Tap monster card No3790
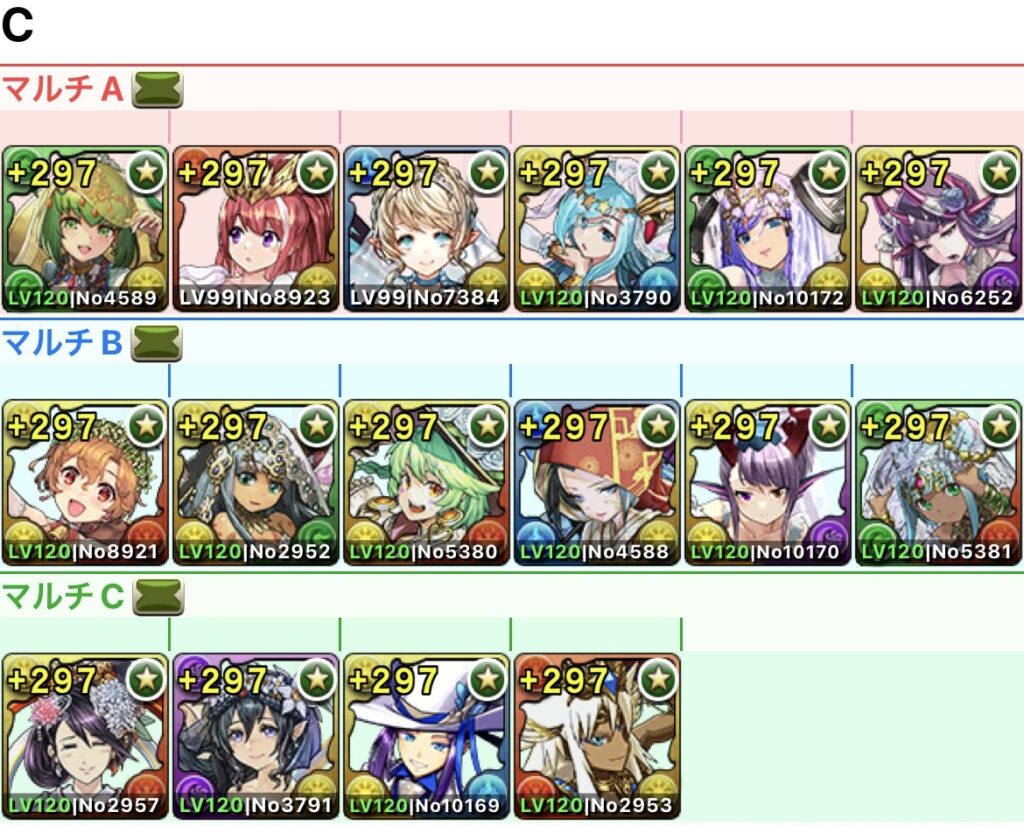Viewport: 1024px width, 826px height. click(x=597, y=229)
